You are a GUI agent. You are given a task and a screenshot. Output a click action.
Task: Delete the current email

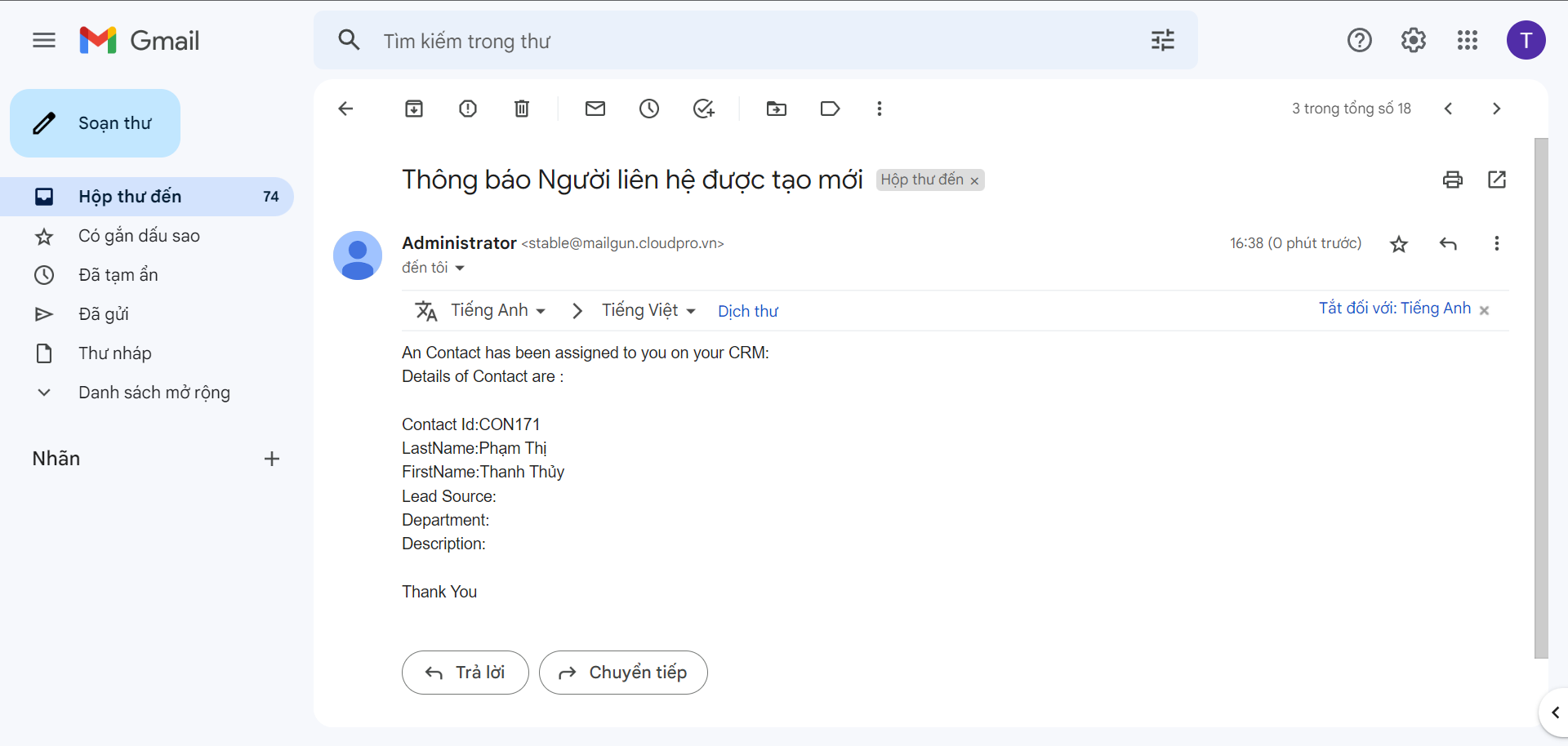521,109
